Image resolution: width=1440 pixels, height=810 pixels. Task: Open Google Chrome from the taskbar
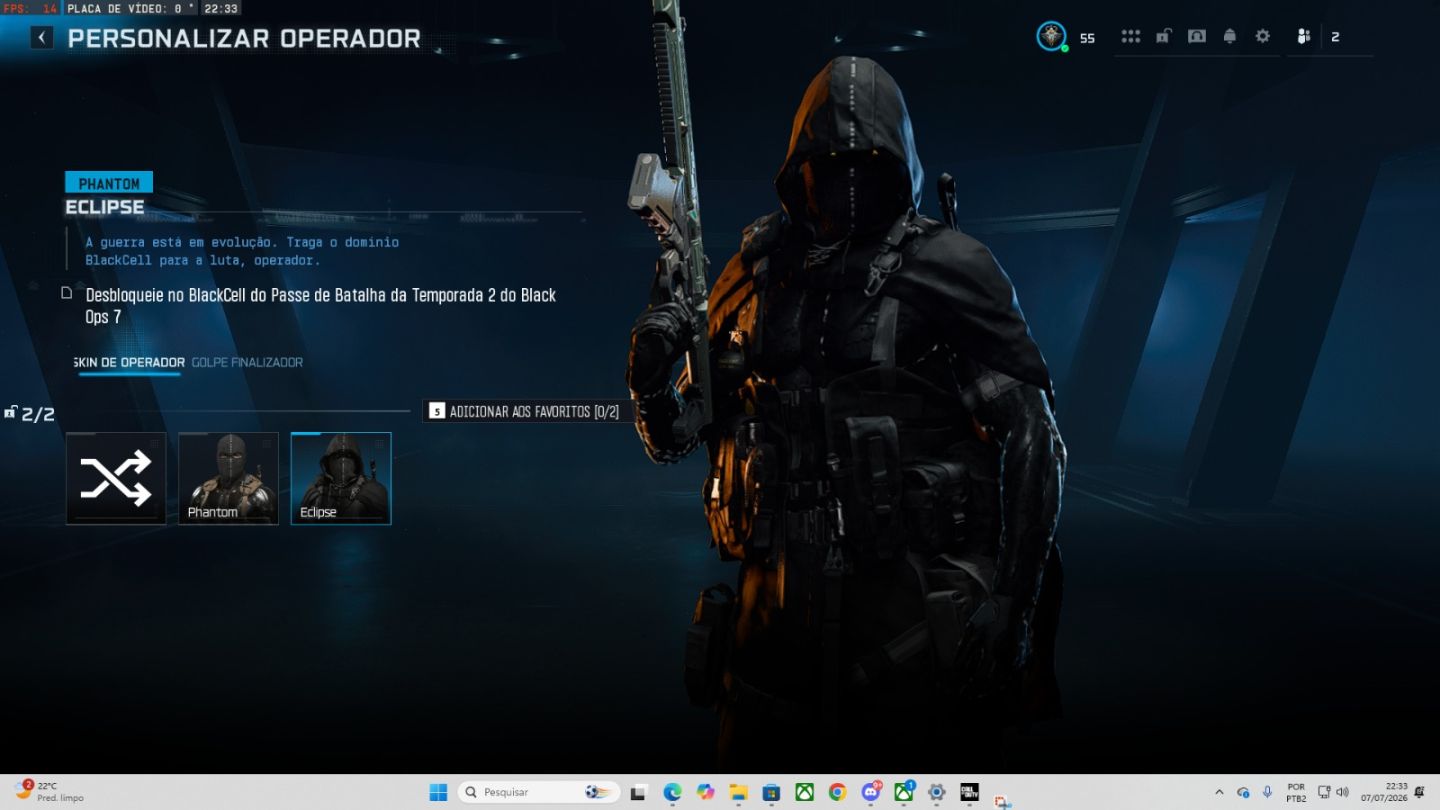(x=837, y=792)
